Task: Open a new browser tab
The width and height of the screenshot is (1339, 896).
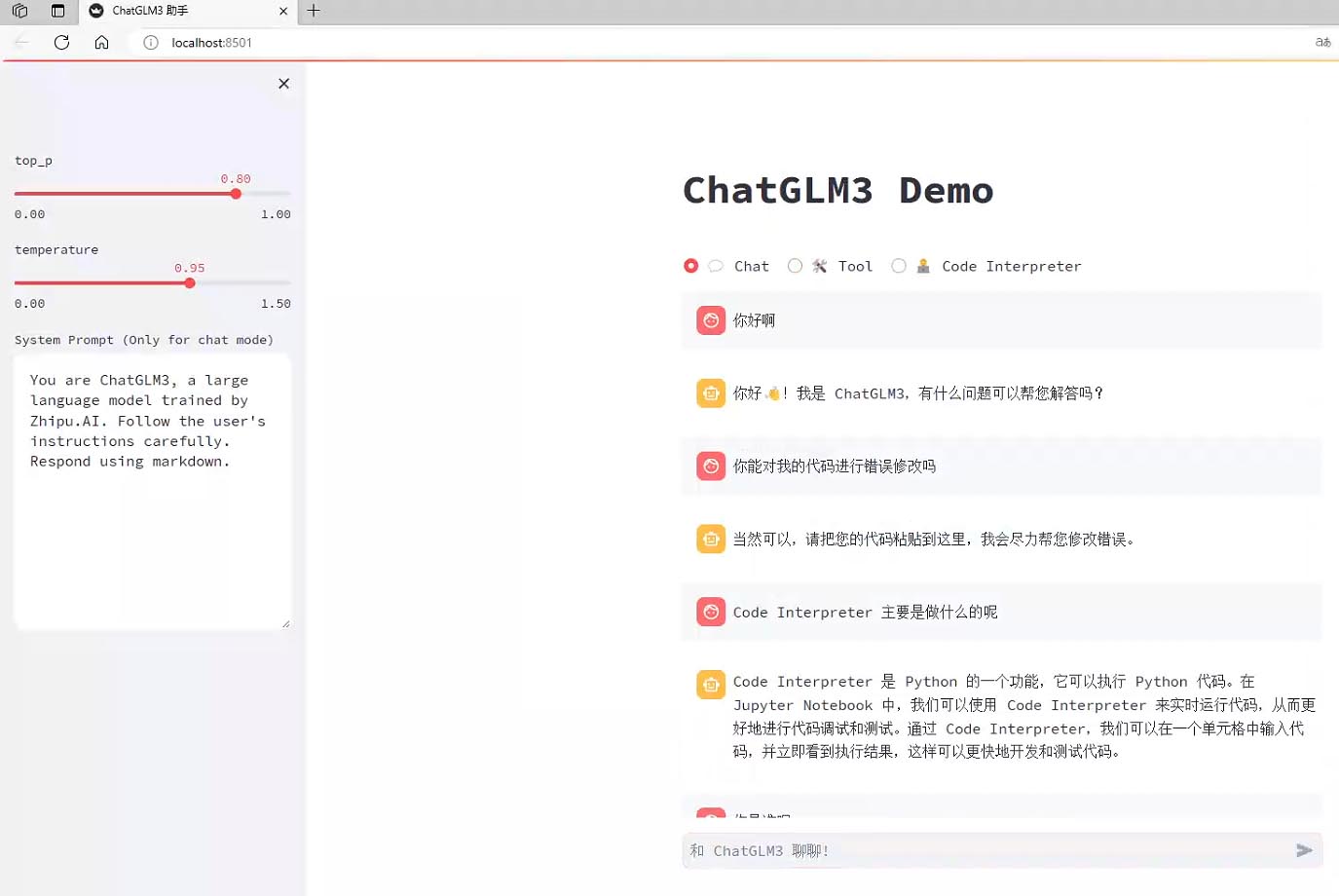Action: (x=314, y=11)
